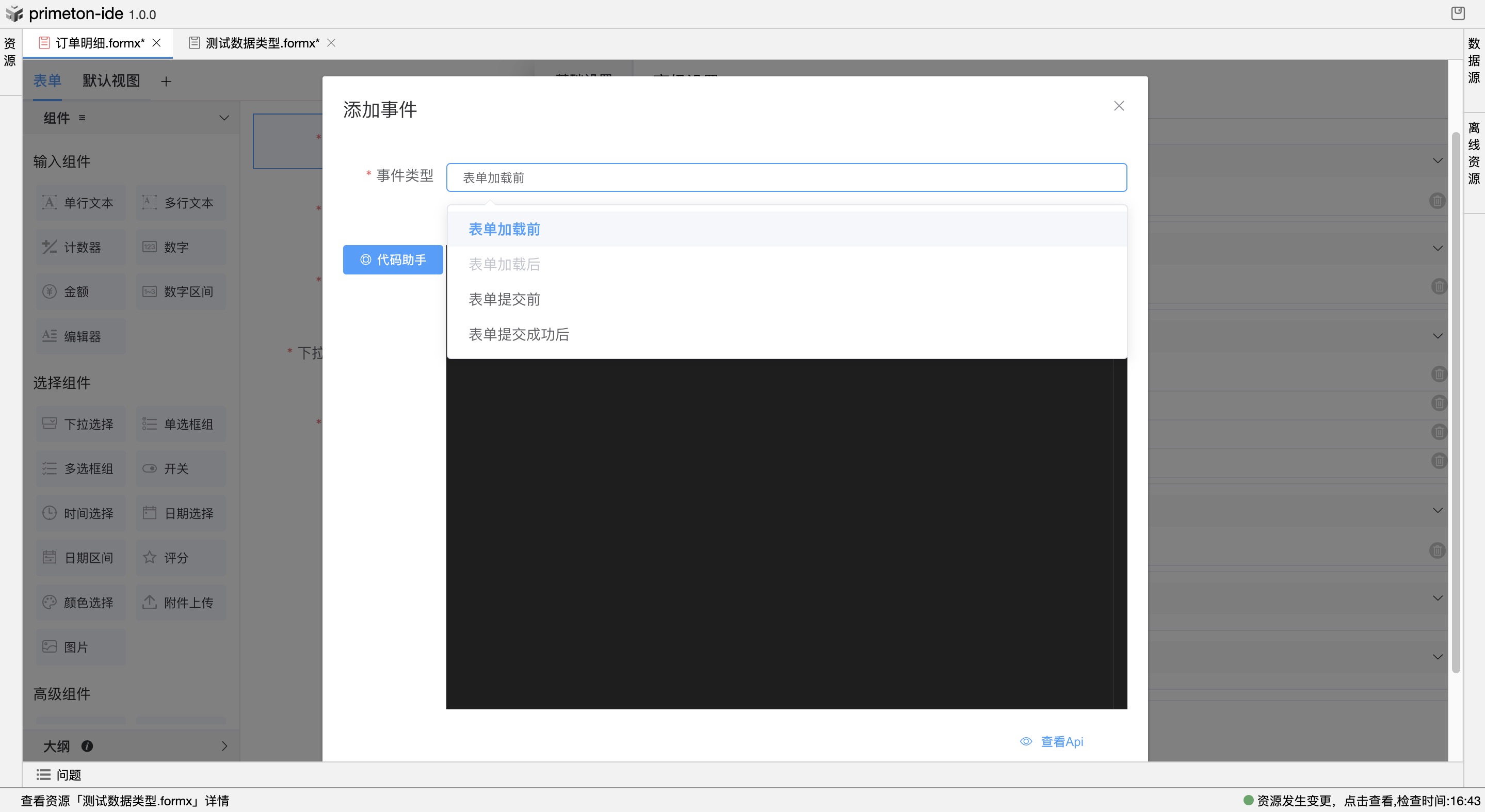The image size is (1485, 812).
Task: Switch to 测试数据类型.formx tab
Action: [262, 43]
